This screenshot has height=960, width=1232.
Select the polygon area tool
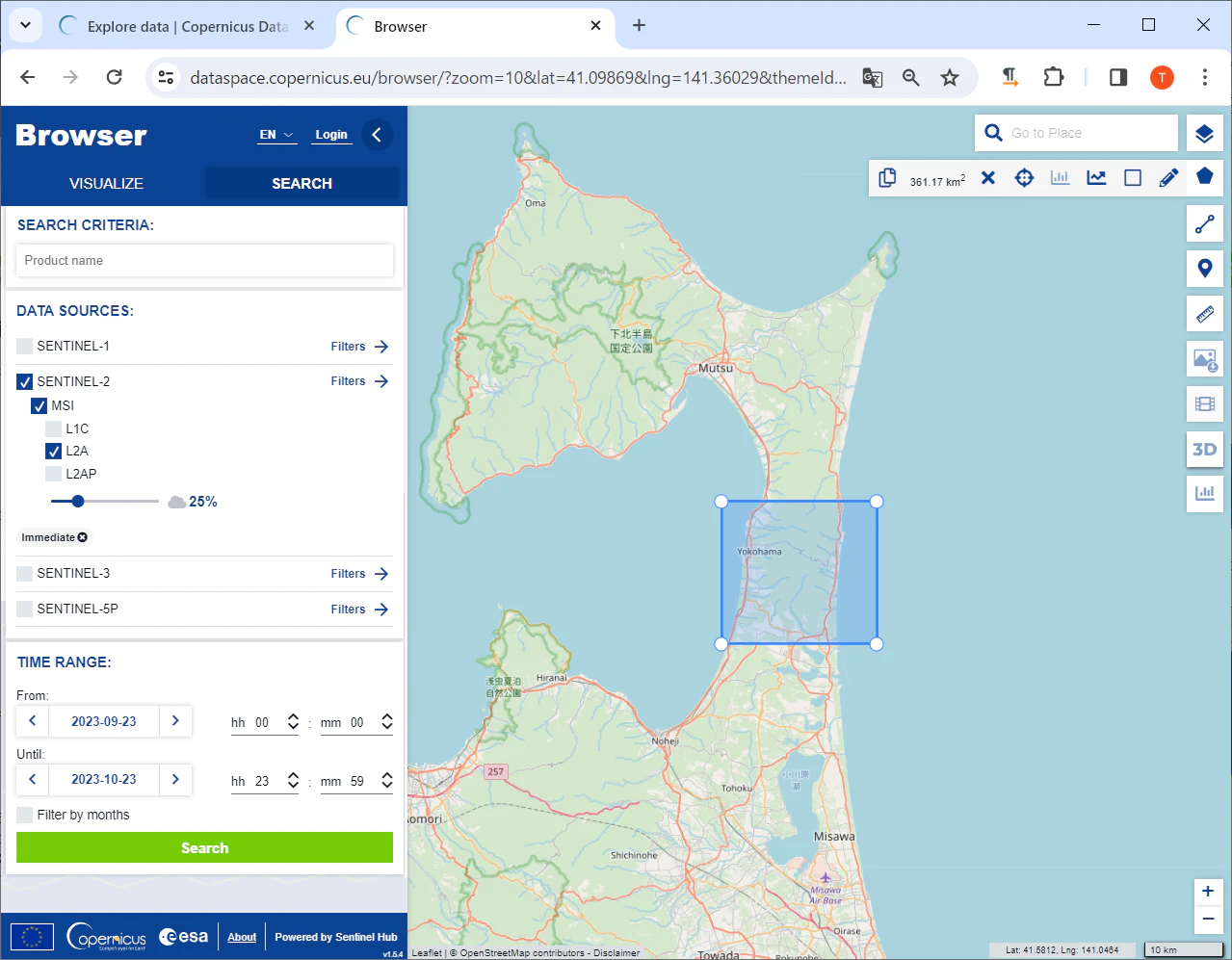1204,176
